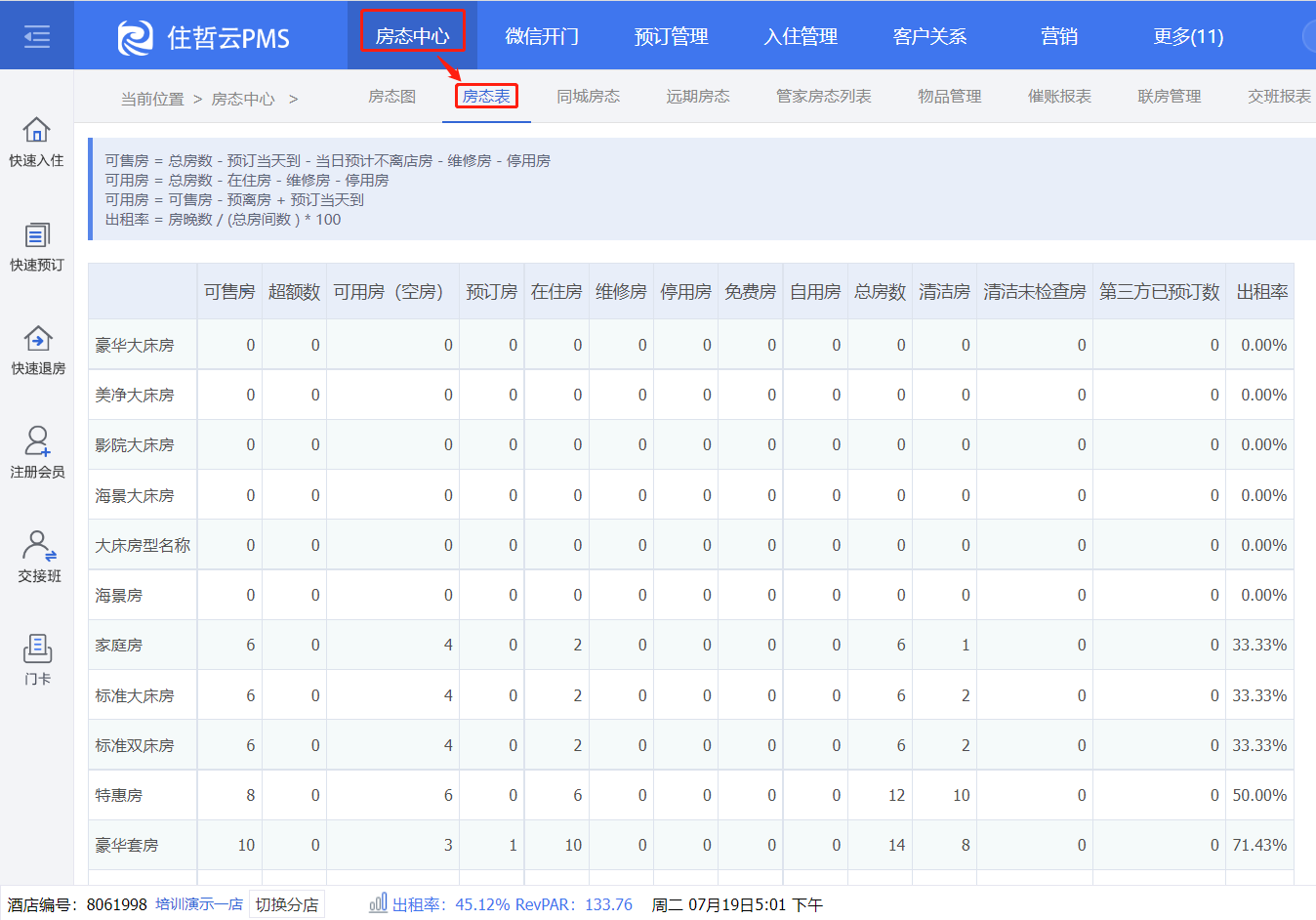Image resolution: width=1316 pixels, height=920 pixels.
Task: Click 可用房（空房）column header
Action: pyautogui.click(x=392, y=291)
